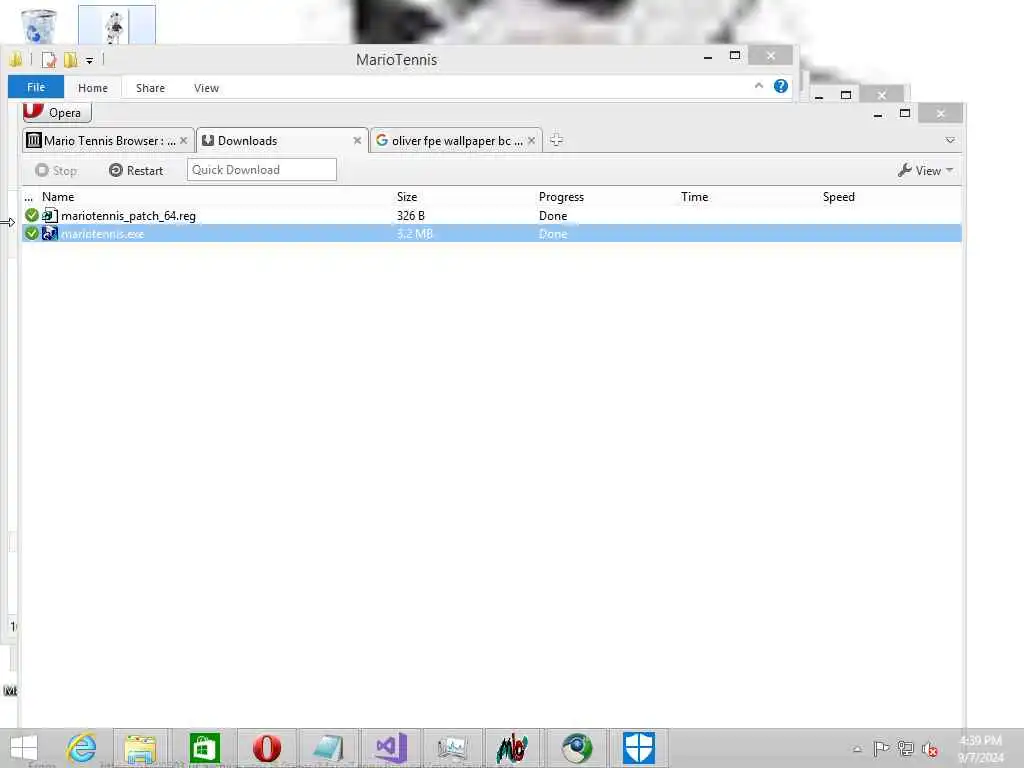The width and height of the screenshot is (1024, 768).
Task: Open the performance monitor taskbar icon
Action: [x=452, y=748]
